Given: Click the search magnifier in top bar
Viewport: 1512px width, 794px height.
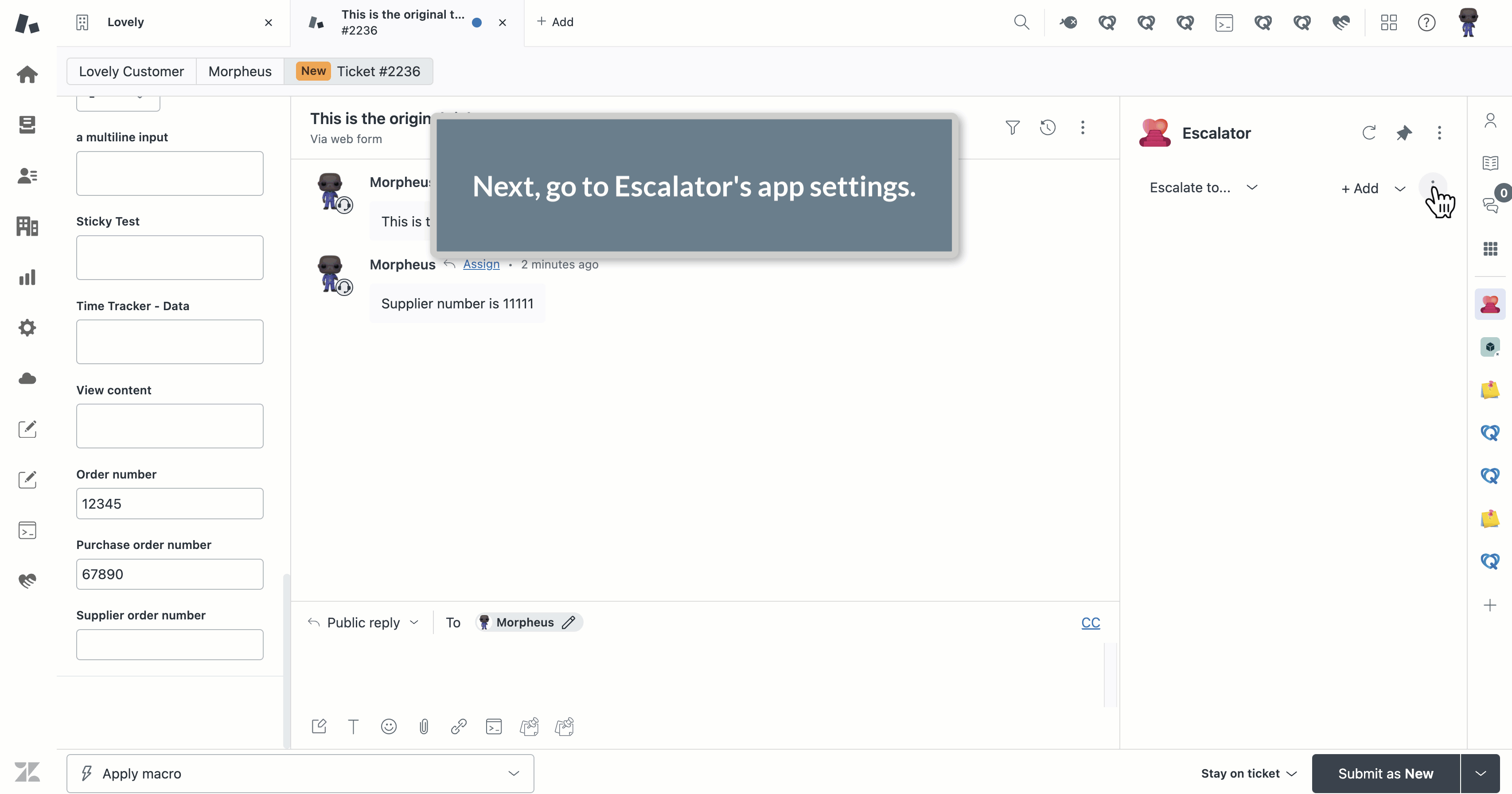Looking at the screenshot, I should tap(1021, 22).
